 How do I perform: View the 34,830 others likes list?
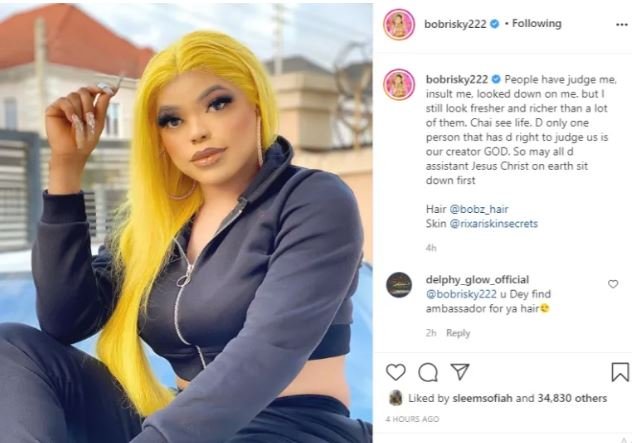pos(572,398)
